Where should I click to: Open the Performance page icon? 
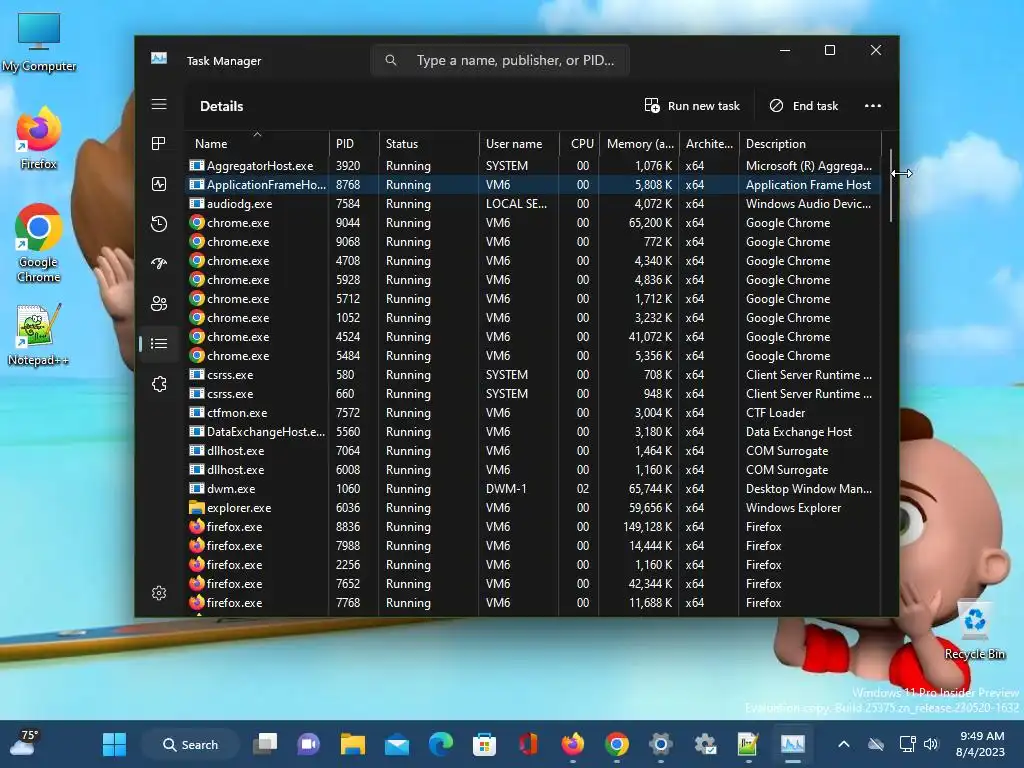coord(159,184)
